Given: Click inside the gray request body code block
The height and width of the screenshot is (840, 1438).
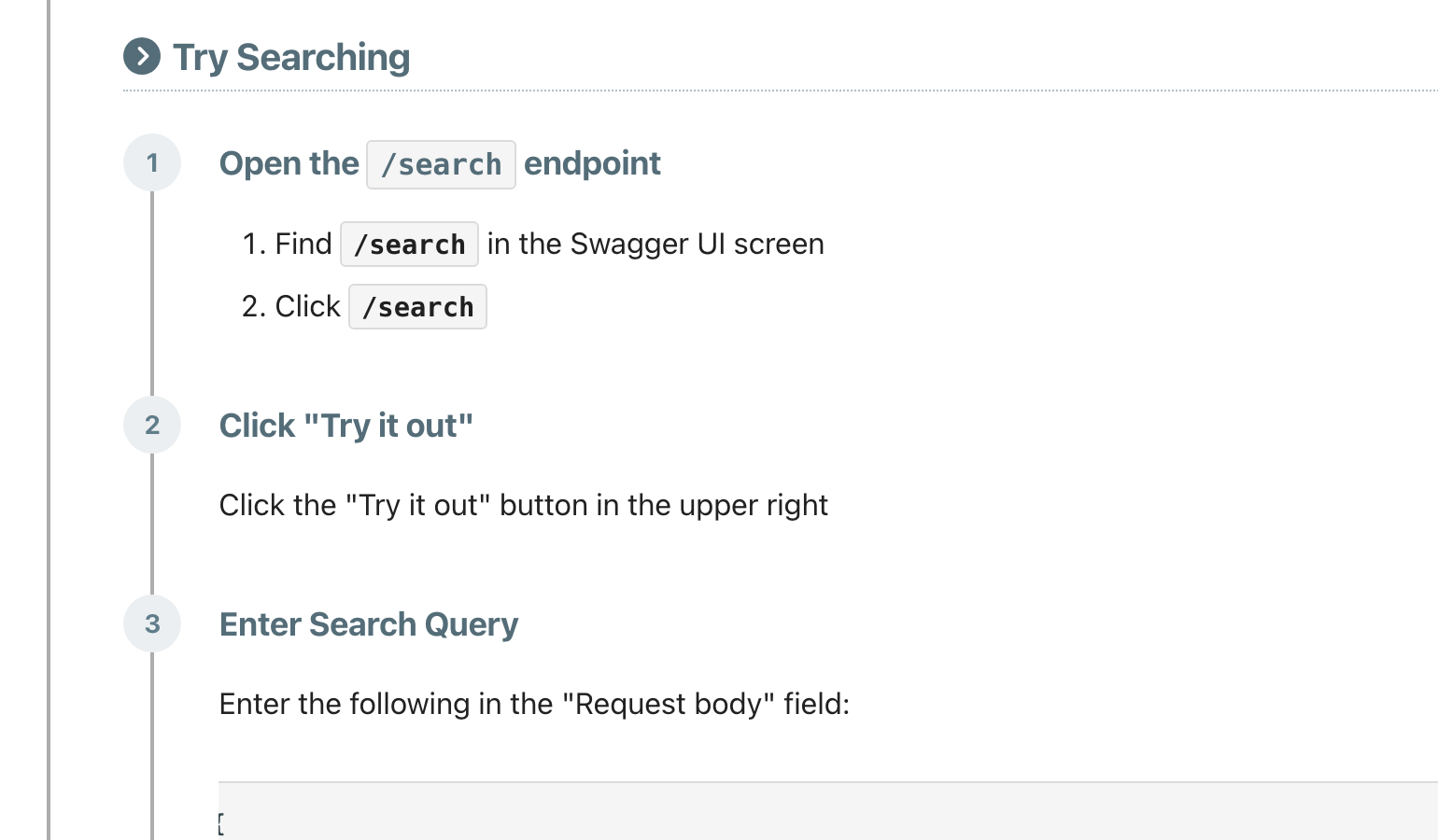Looking at the screenshot, I should click(x=827, y=811).
